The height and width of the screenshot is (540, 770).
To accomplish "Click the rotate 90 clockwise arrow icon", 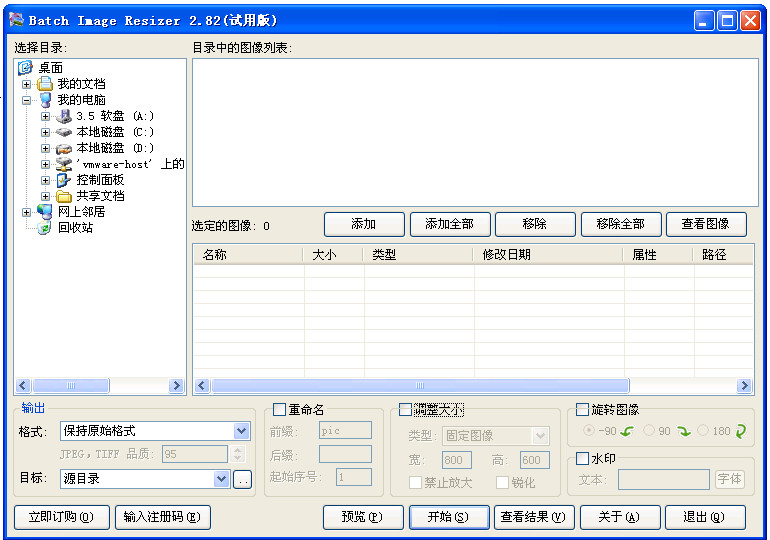I will [684, 432].
